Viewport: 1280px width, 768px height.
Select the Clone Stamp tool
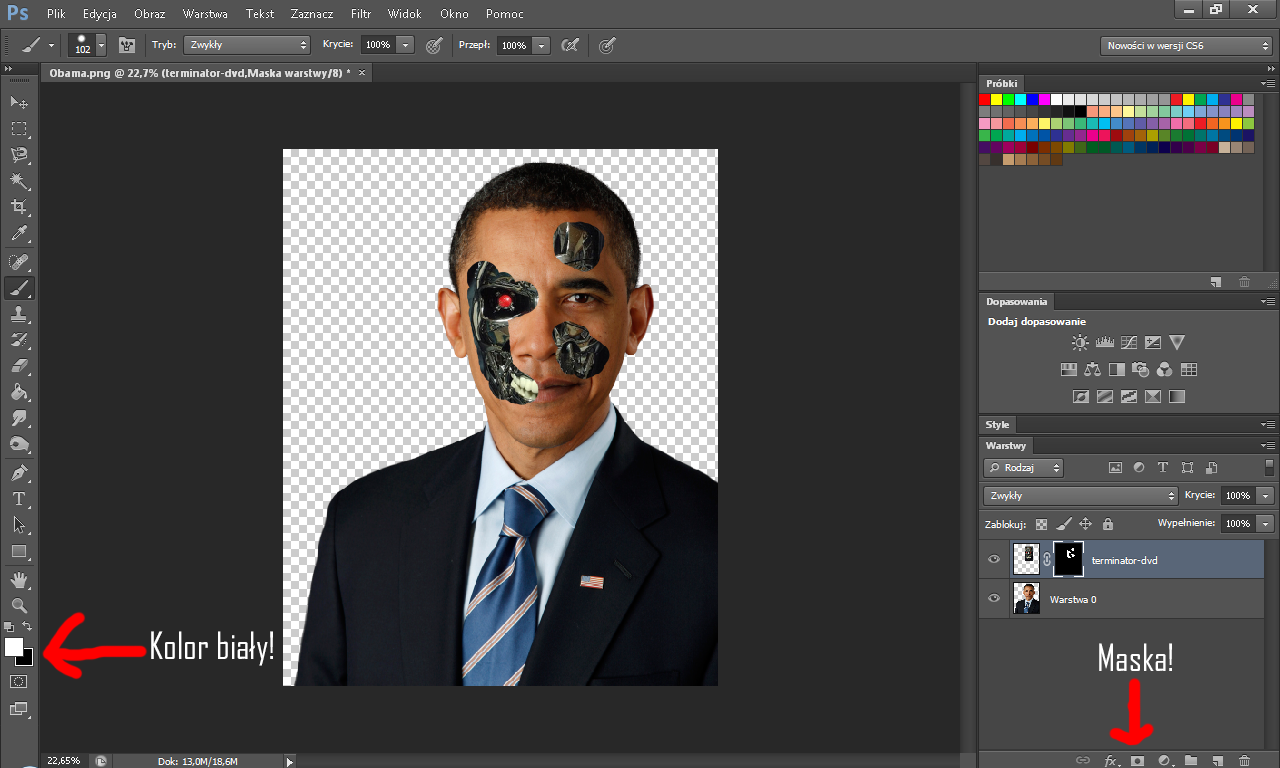[19, 314]
